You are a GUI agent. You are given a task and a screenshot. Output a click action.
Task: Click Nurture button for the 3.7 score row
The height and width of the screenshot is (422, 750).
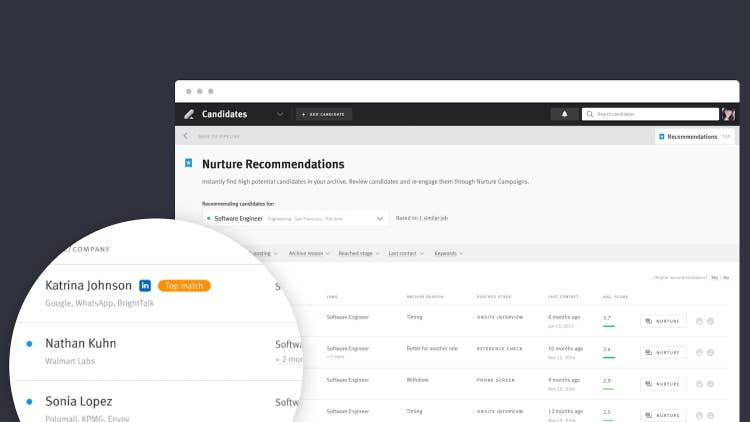tap(663, 321)
